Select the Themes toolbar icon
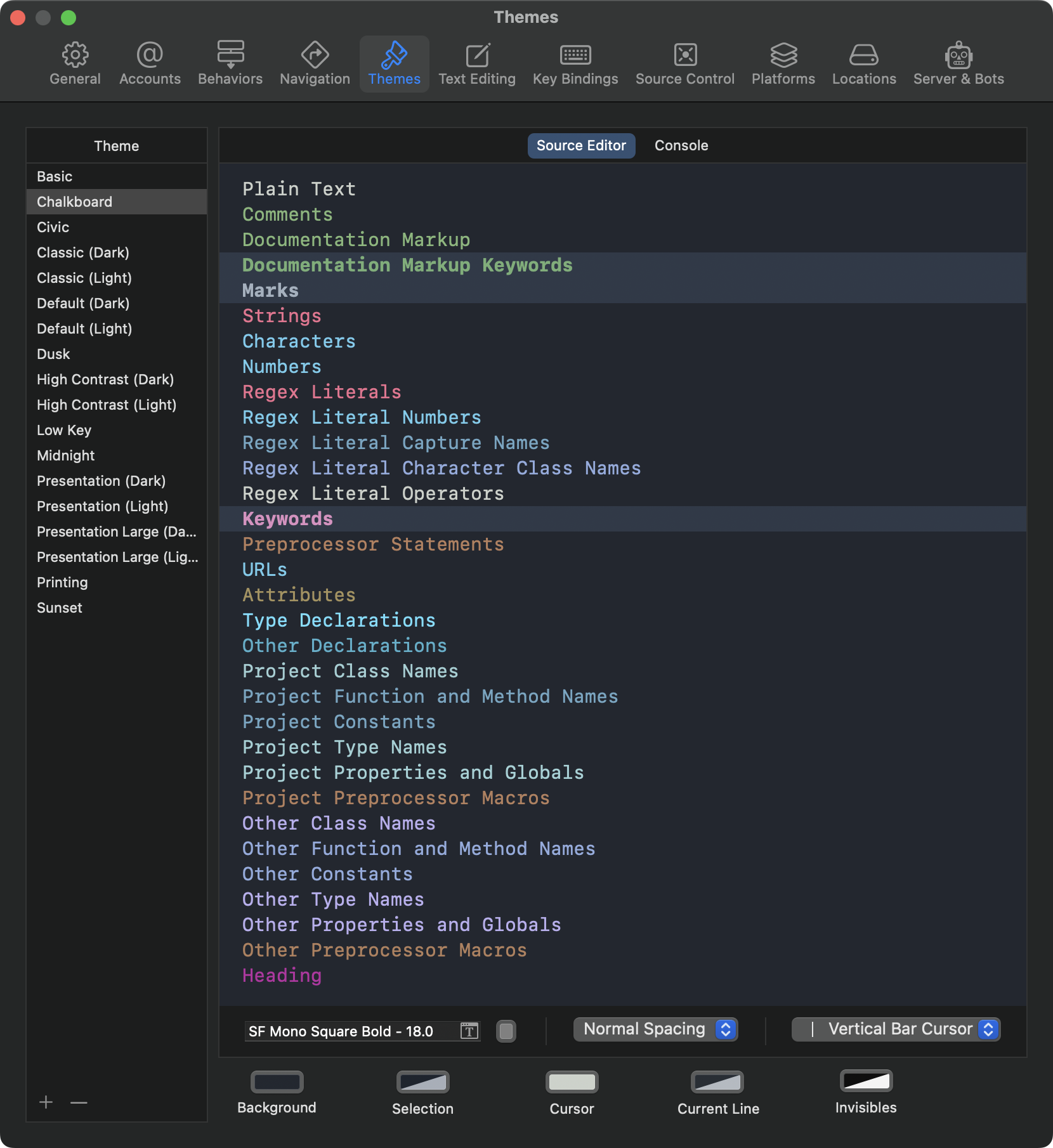 (394, 64)
